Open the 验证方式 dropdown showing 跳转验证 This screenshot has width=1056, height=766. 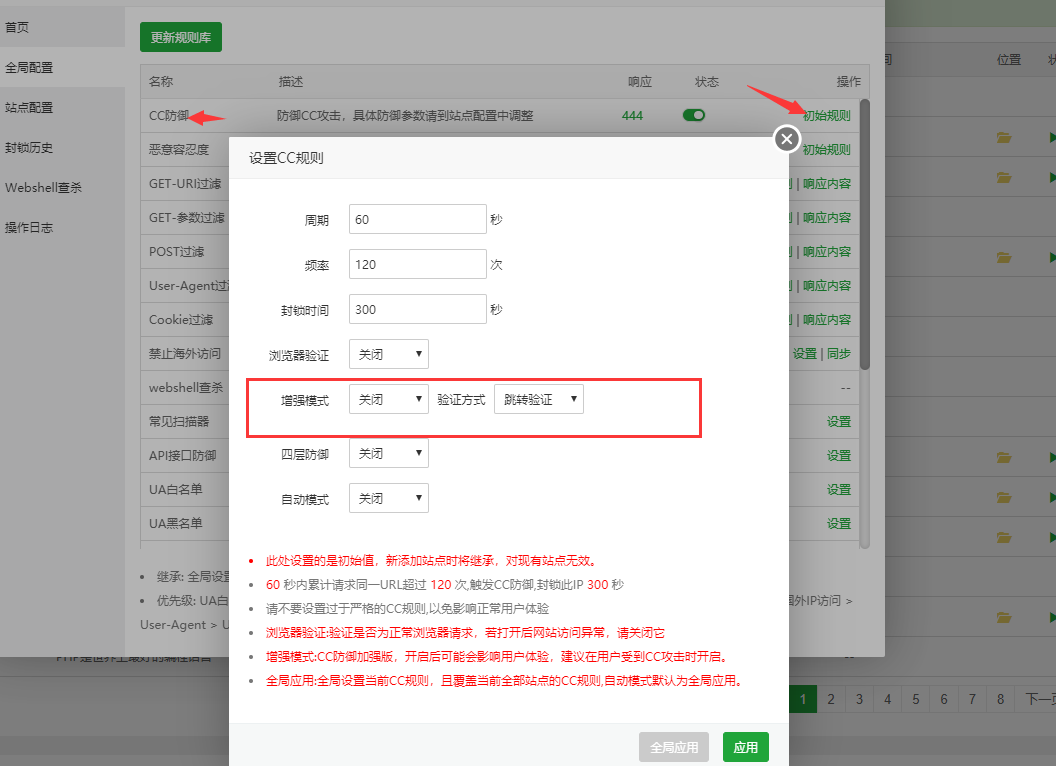tap(539, 399)
